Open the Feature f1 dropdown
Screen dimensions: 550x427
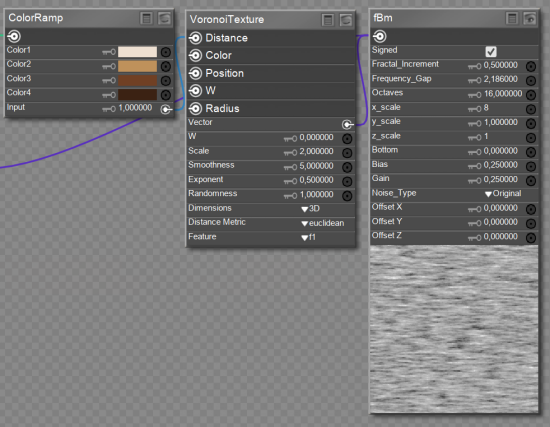click(309, 238)
